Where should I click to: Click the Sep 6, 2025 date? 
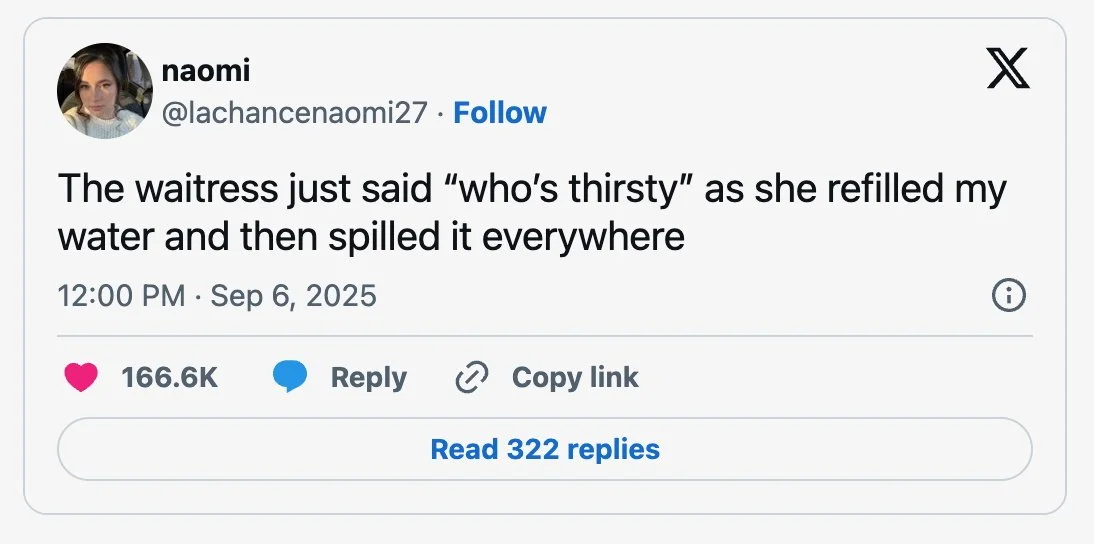point(294,296)
